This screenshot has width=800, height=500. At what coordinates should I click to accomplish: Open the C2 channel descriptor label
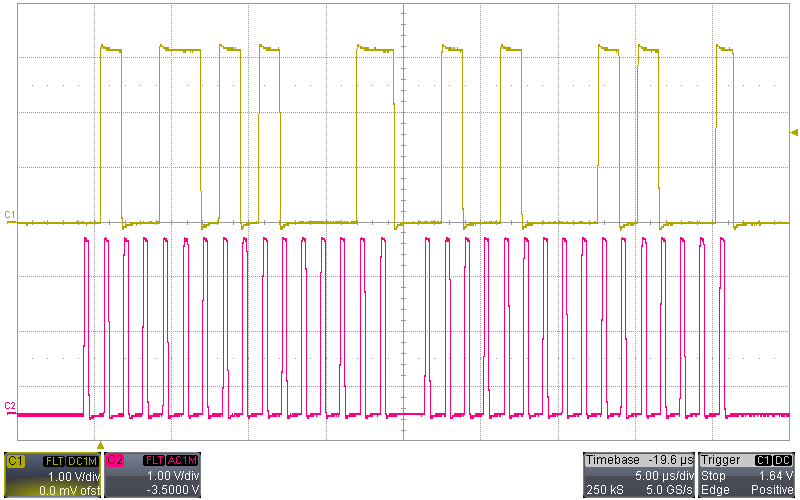[x=115, y=461]
